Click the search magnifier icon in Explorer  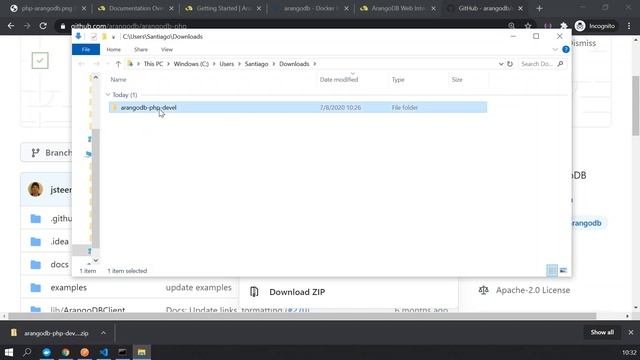(560, 64)
